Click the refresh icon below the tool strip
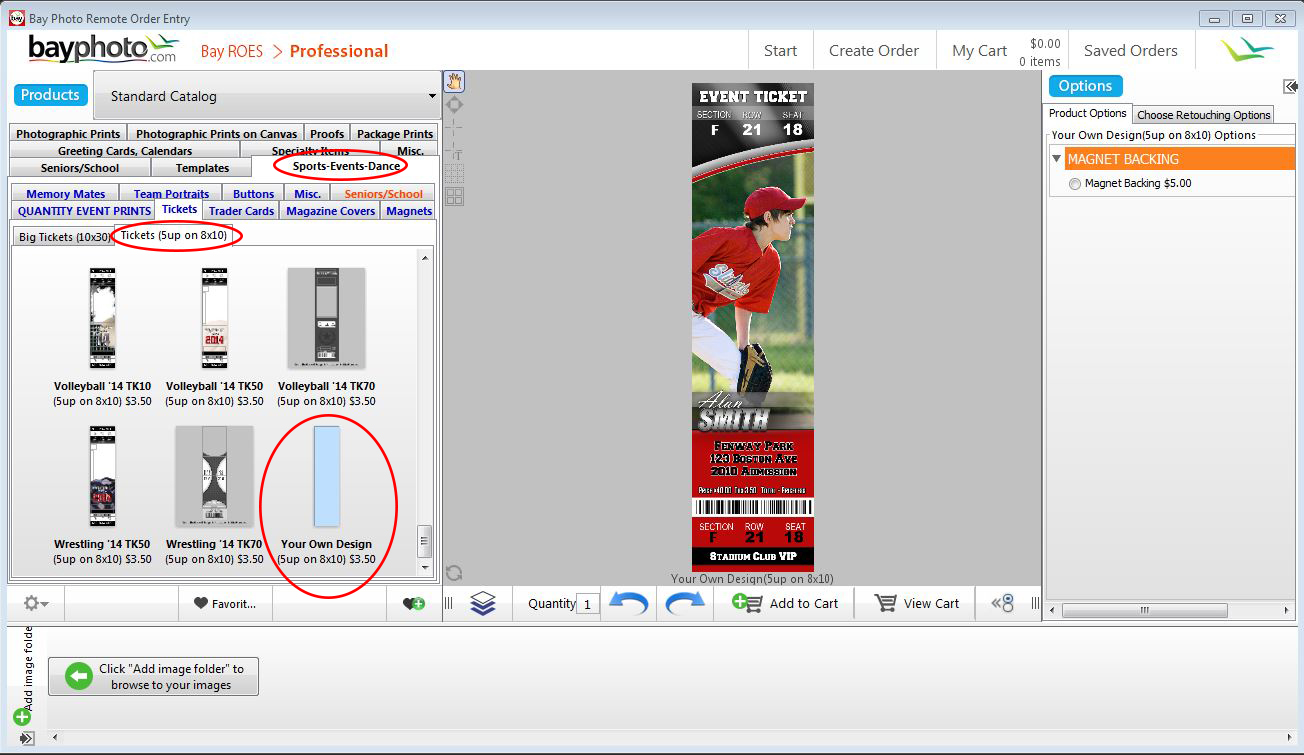 click(454, 573)
